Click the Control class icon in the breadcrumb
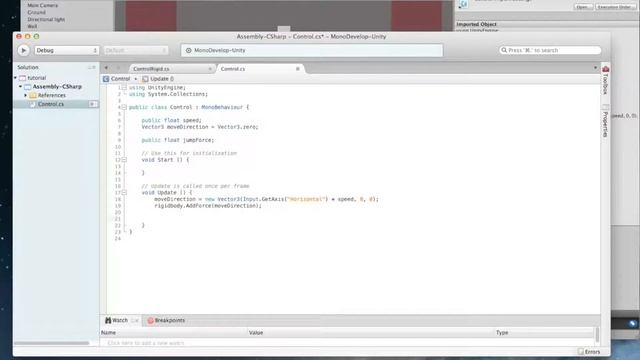This screenshot has height=360, width=640. point(106,79)
